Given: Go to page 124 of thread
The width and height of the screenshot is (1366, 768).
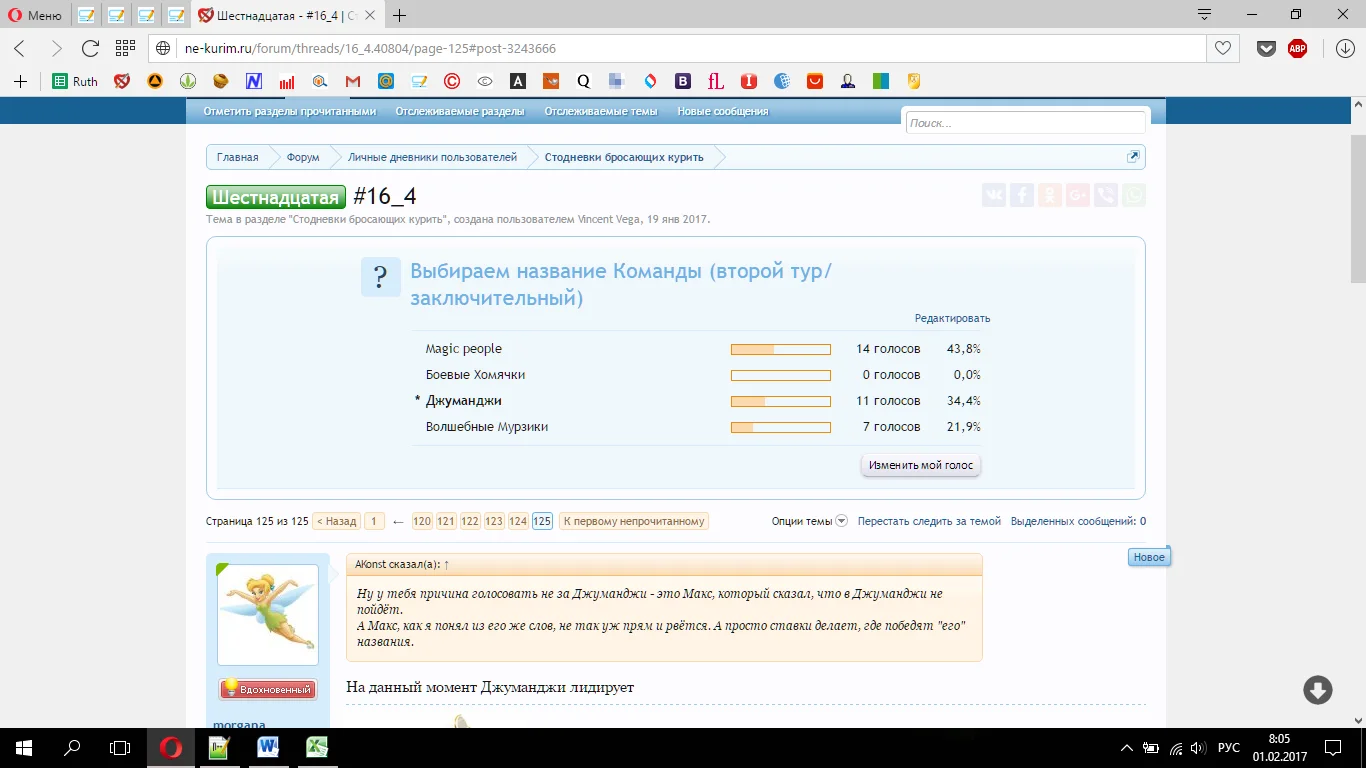Looking at the screenshot, I should (517, 521).
